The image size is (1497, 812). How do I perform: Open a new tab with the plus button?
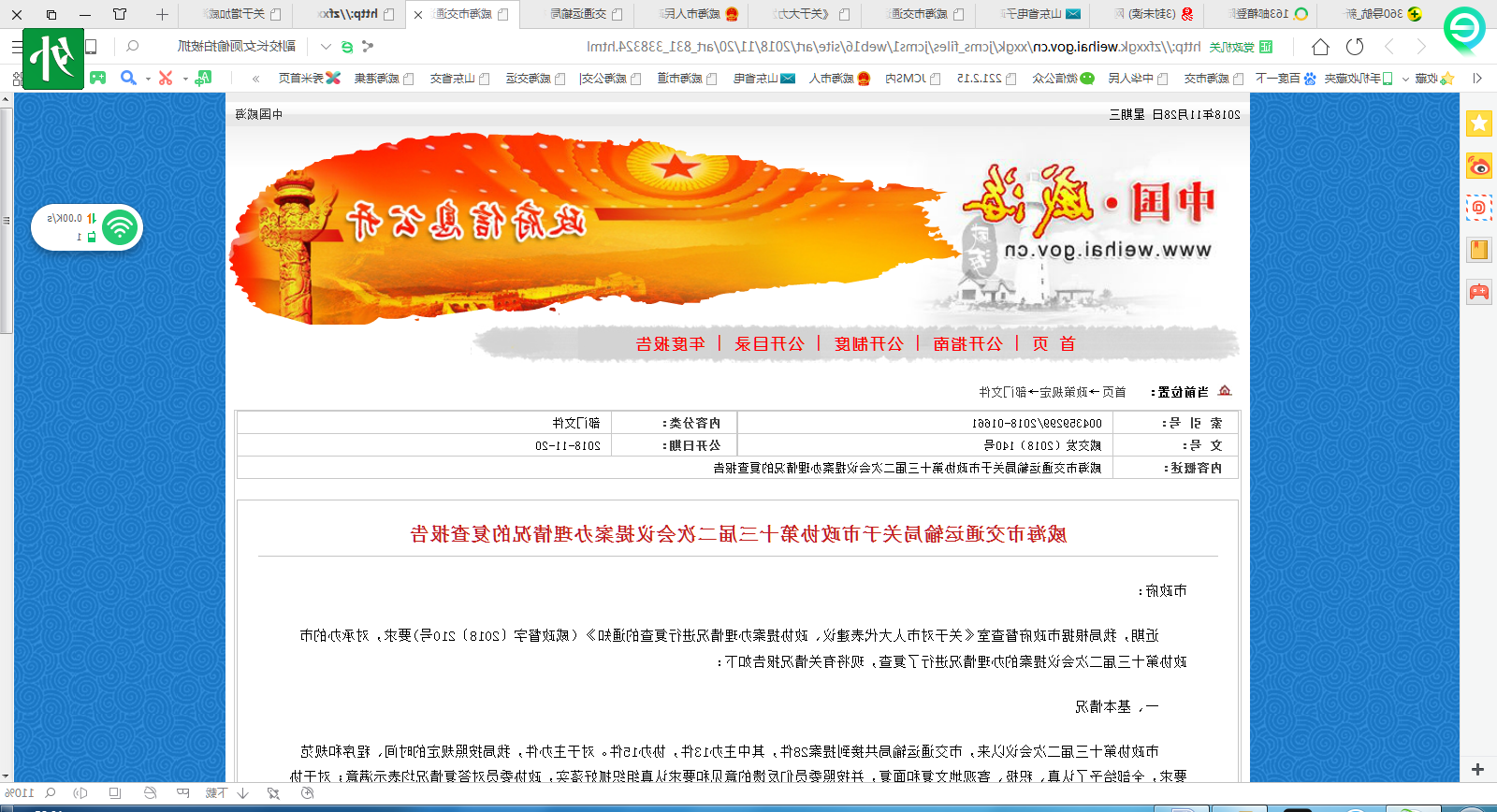162,14
